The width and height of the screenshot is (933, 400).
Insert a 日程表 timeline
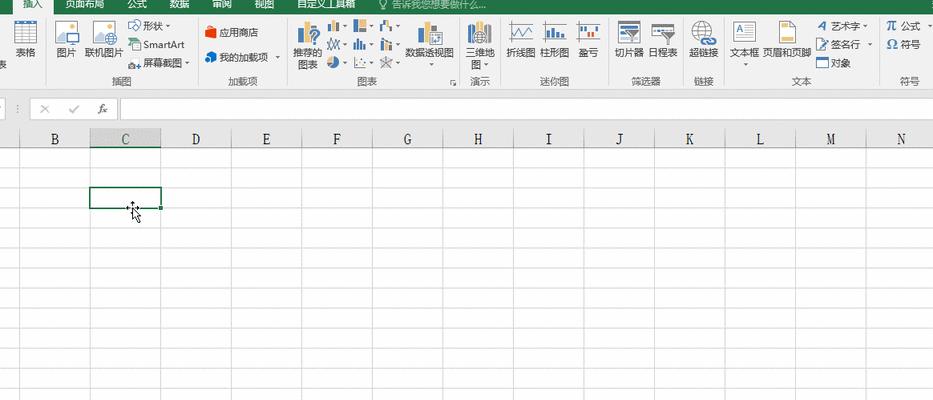click(662, 39)
